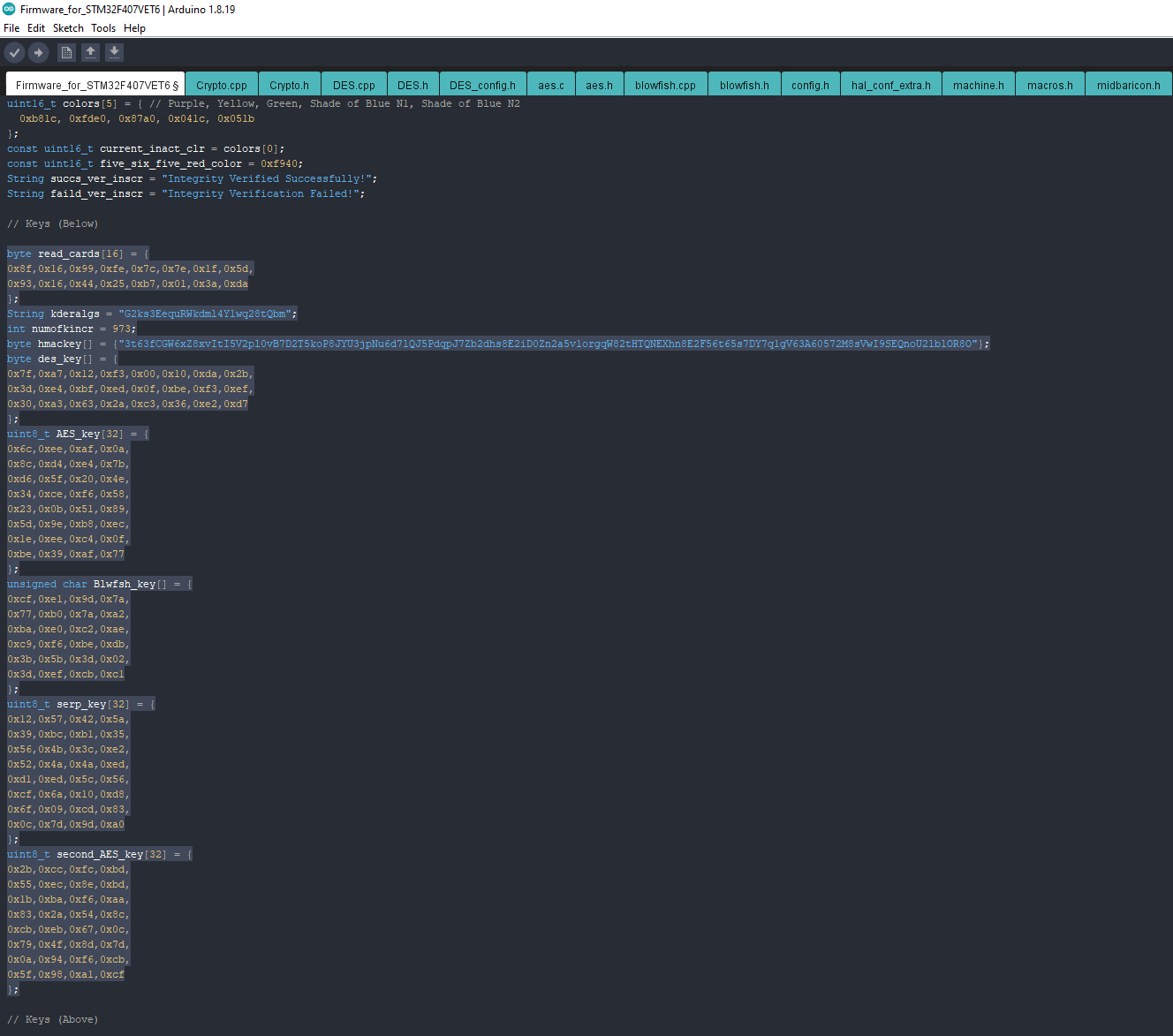The image size is (1173, 1036).
Task: Switch to the DES.h tab
Action: click(x=412, y=85)
